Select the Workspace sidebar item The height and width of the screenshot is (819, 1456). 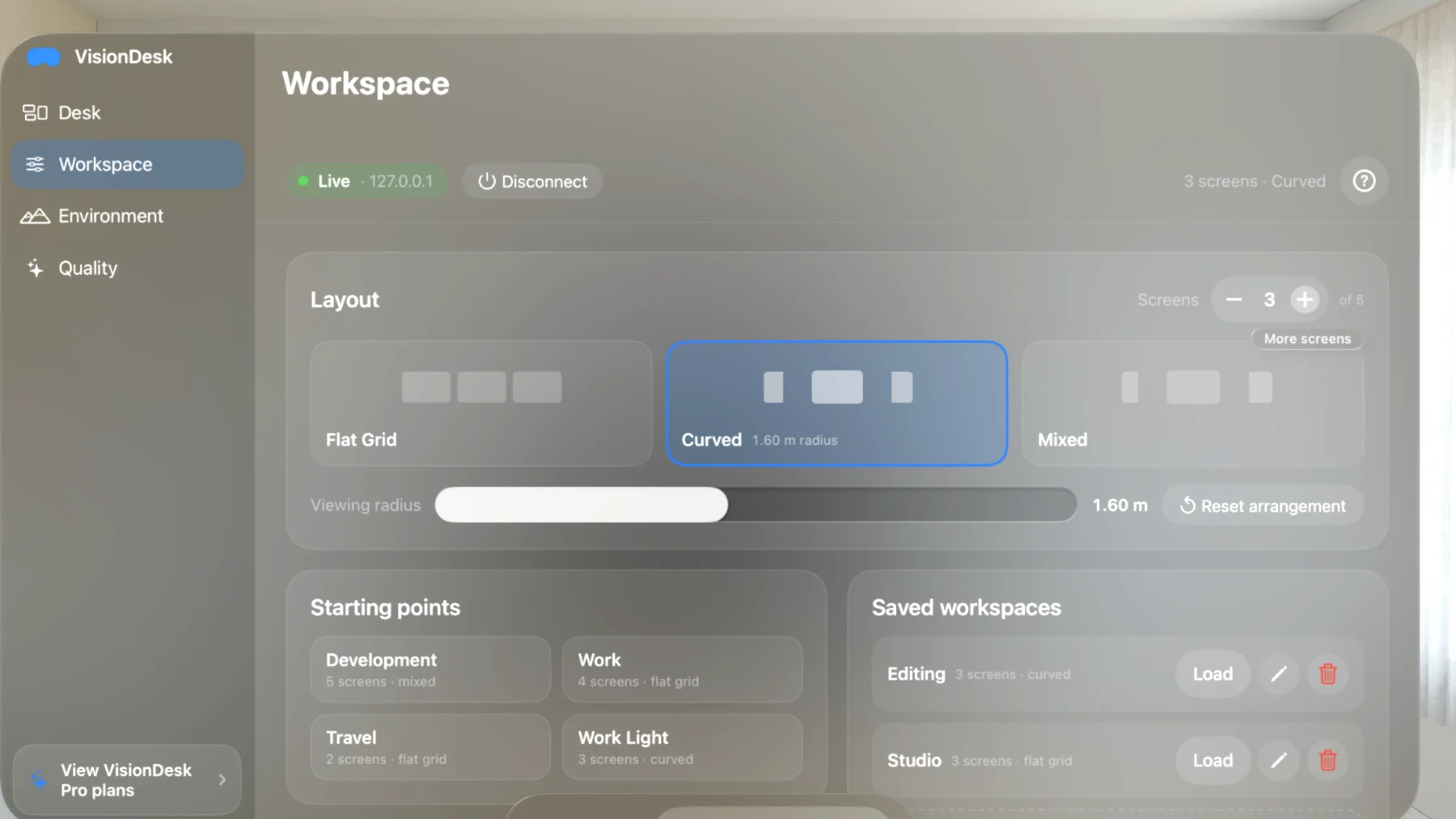tap(127, 165)
